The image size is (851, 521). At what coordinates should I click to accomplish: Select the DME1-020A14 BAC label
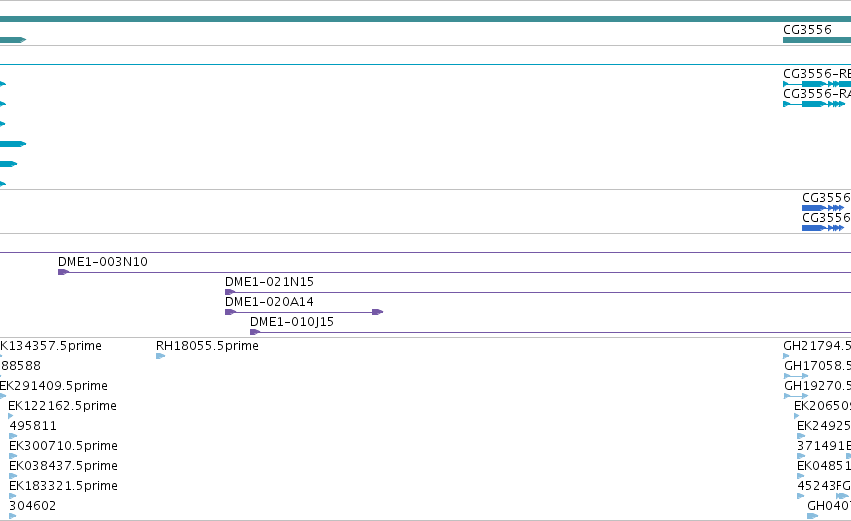point(269,302)
